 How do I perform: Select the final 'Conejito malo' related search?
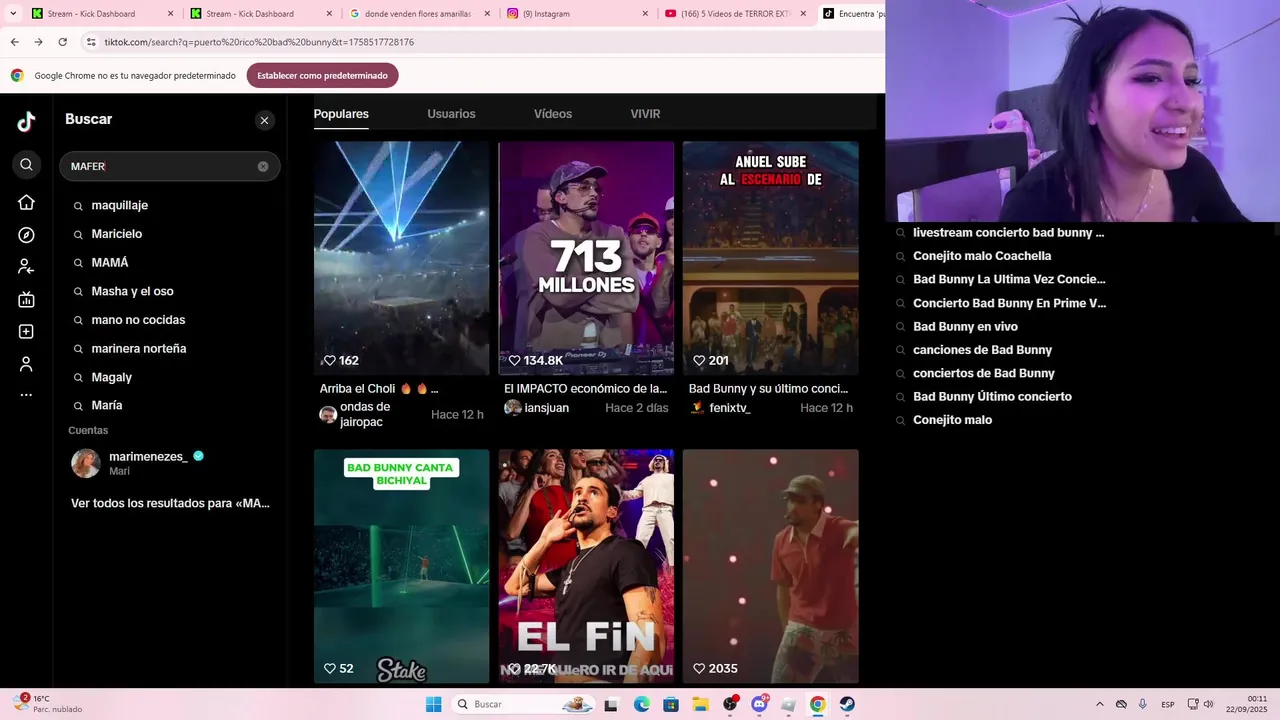pos(952,420)
